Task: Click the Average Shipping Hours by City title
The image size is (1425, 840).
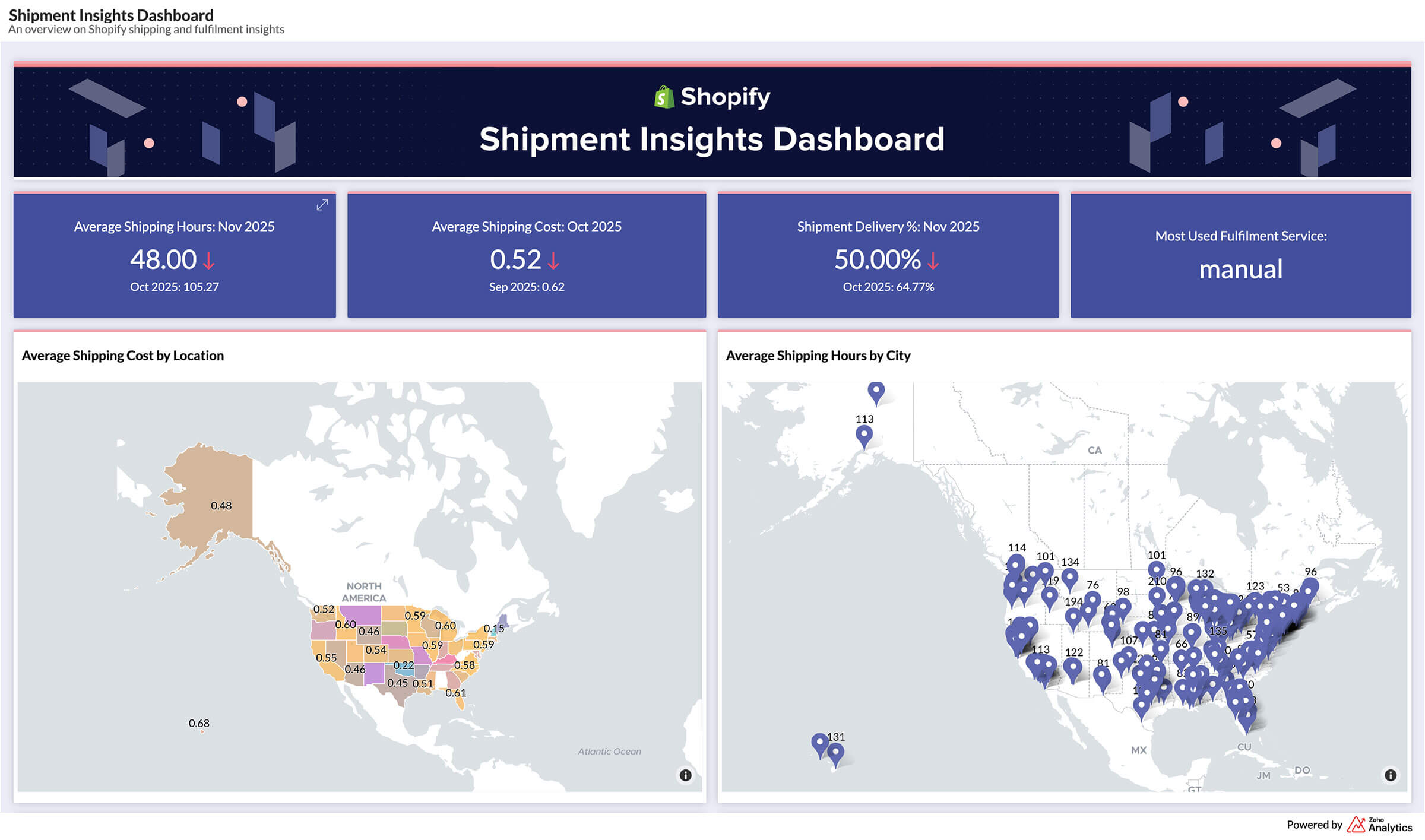Action: click(818, 356)
